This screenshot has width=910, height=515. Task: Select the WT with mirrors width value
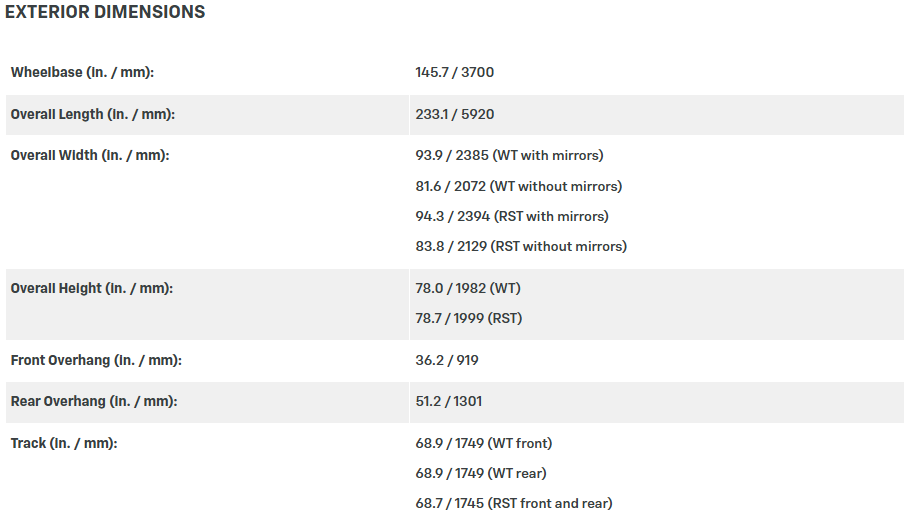[x=509, y=156]
